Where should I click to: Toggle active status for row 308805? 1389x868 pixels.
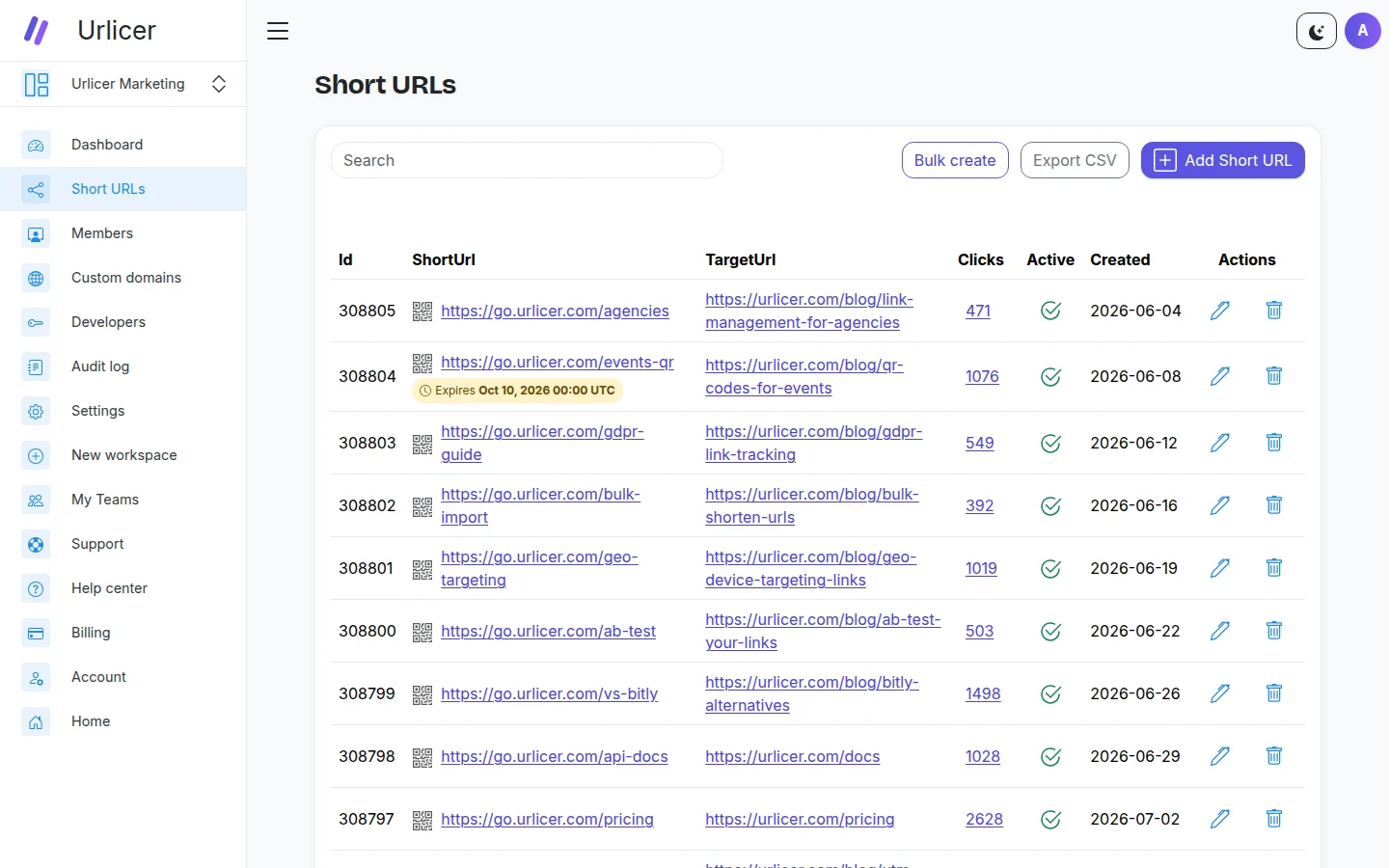click(1050, 311)
